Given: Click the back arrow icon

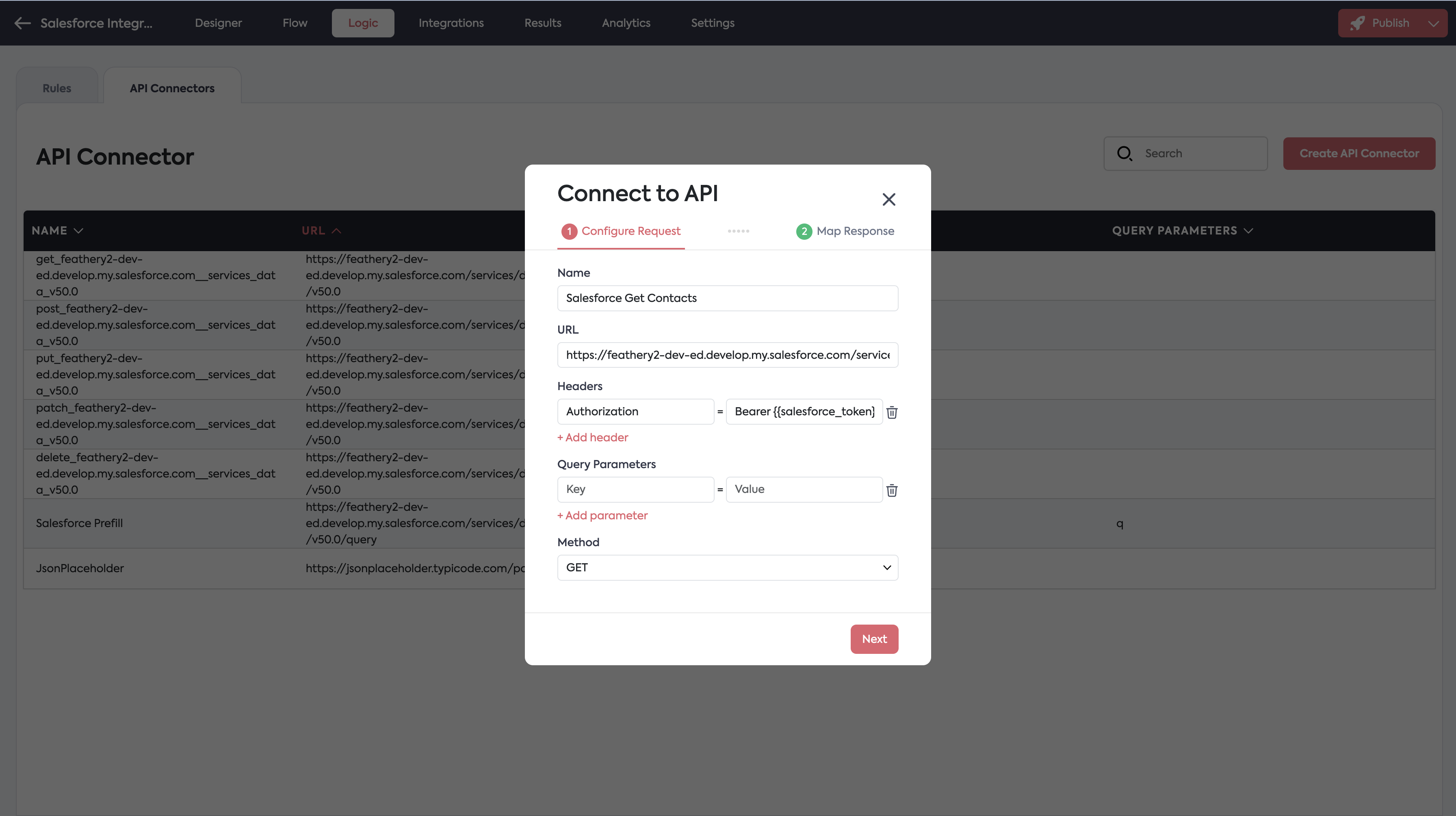Looking at the screenshot, I should pos(22,23).
